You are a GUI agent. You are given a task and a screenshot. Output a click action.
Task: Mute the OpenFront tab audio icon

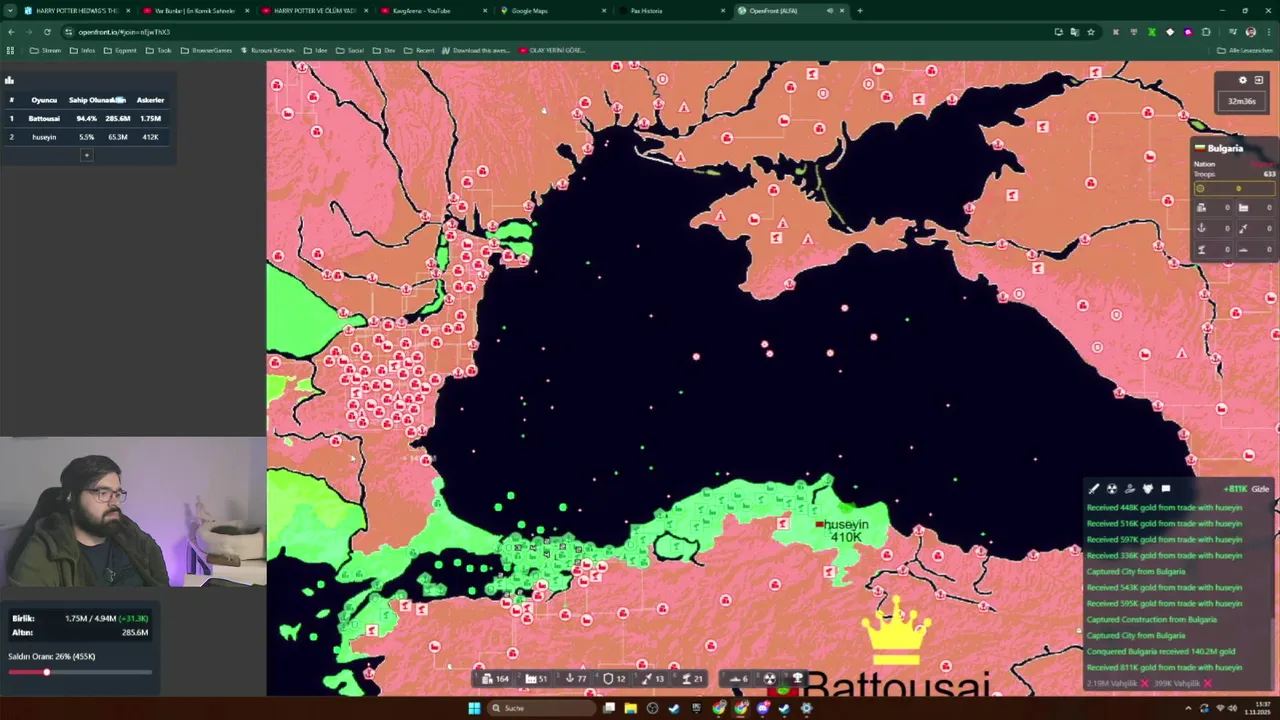point(829,11)
